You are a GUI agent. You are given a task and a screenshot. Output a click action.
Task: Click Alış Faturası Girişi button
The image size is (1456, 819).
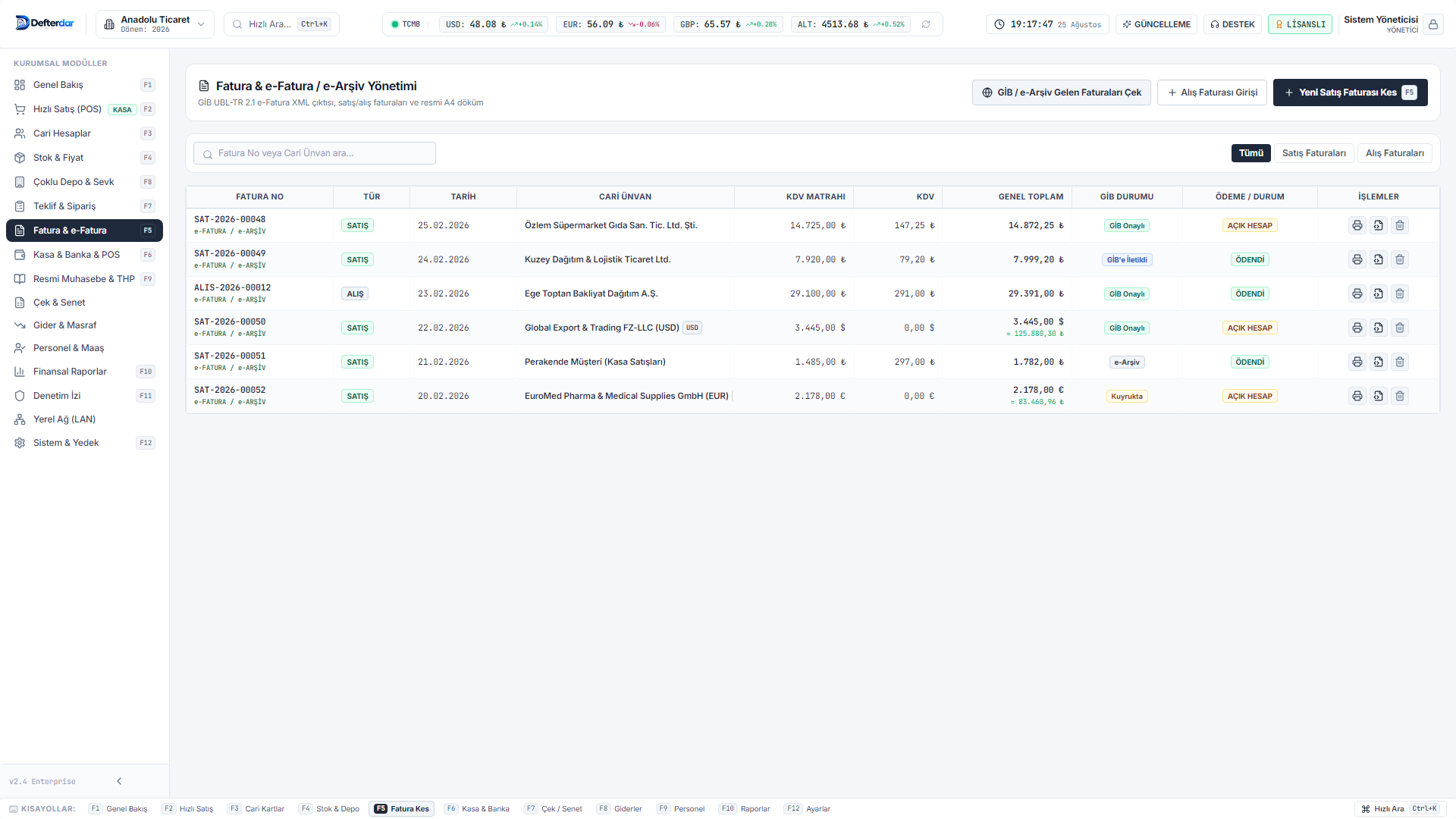(1212, 93)
